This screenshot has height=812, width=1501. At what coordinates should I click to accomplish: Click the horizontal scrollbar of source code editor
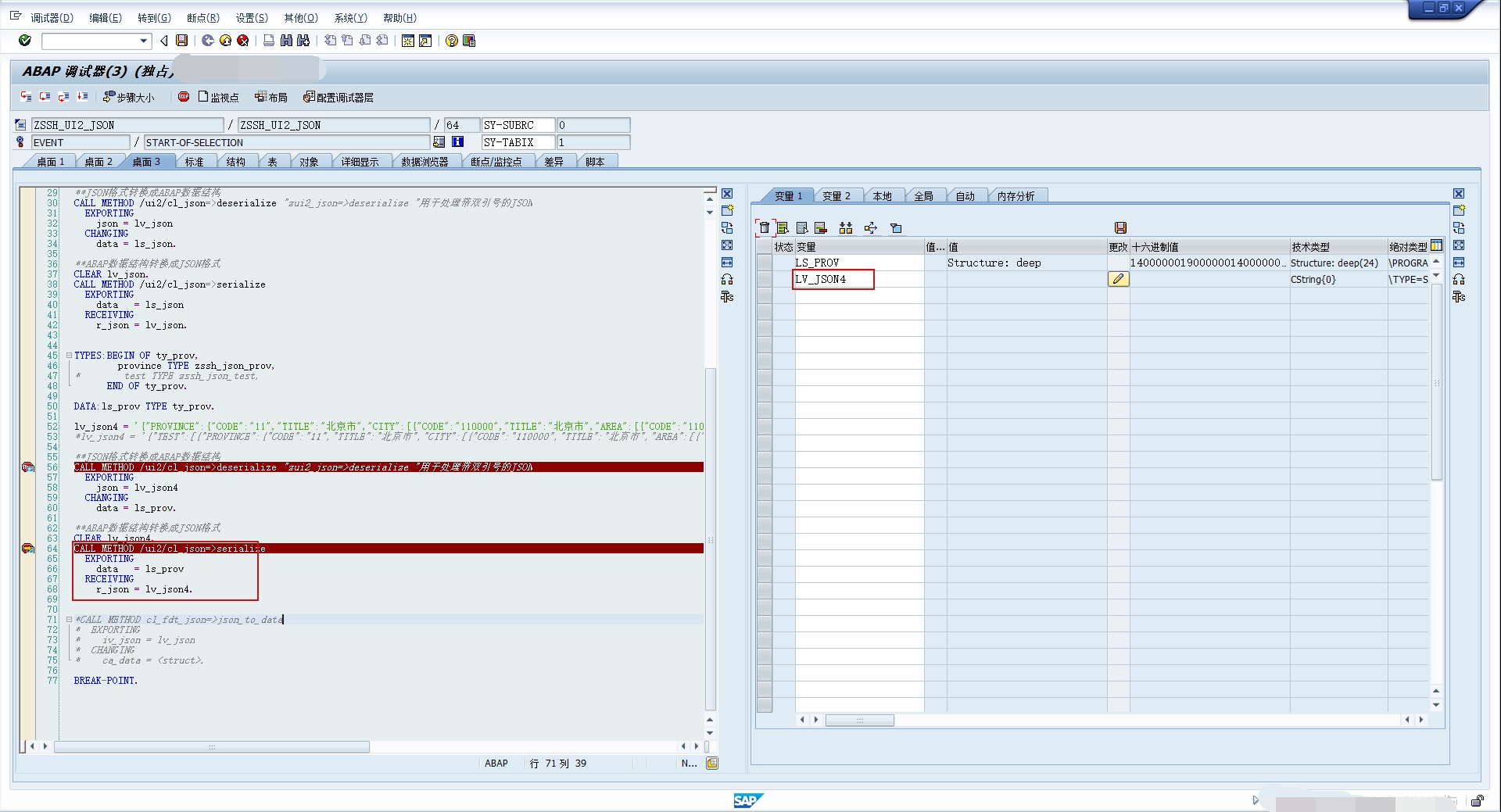211,747
